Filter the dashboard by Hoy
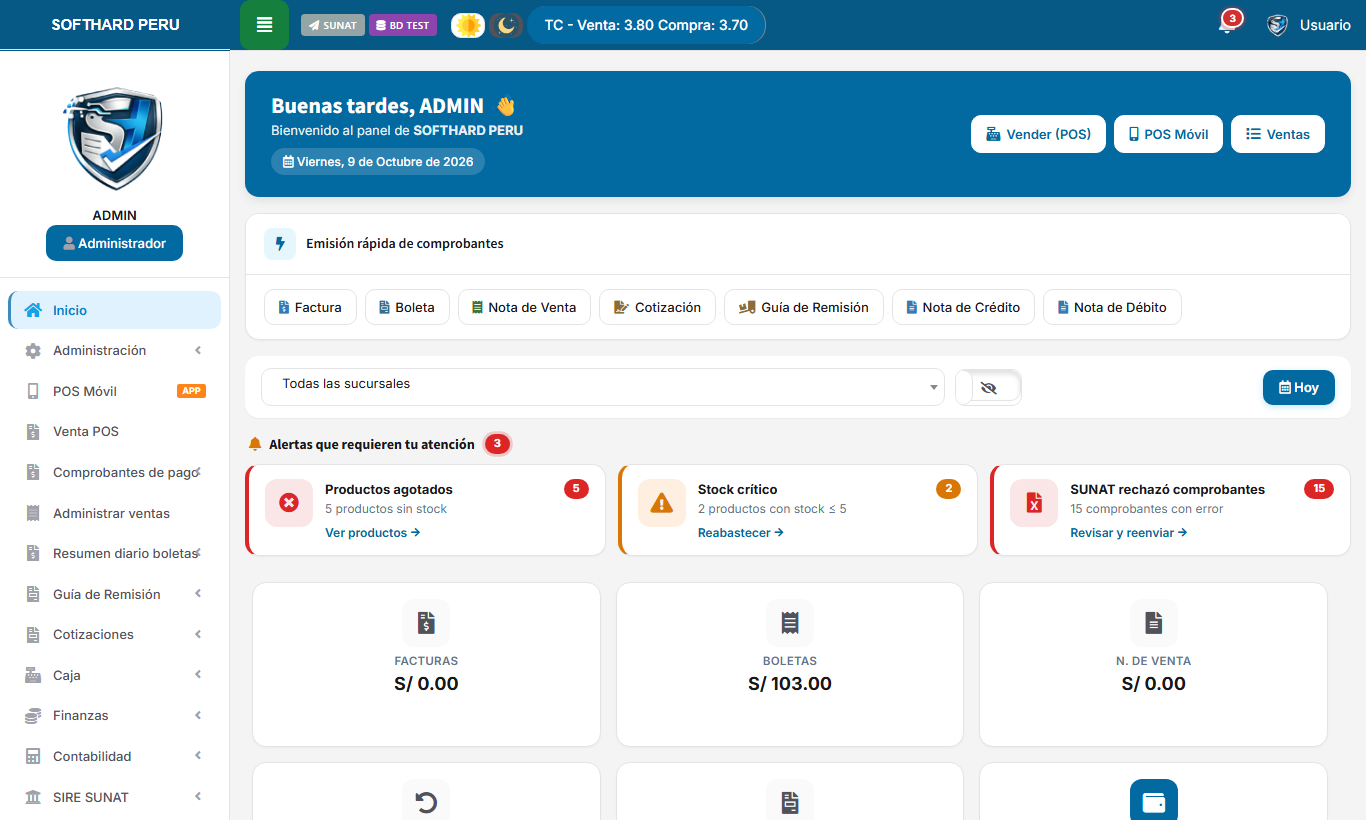The width and height of the screenshot is (1366, 820). [x=1299, y=387]
